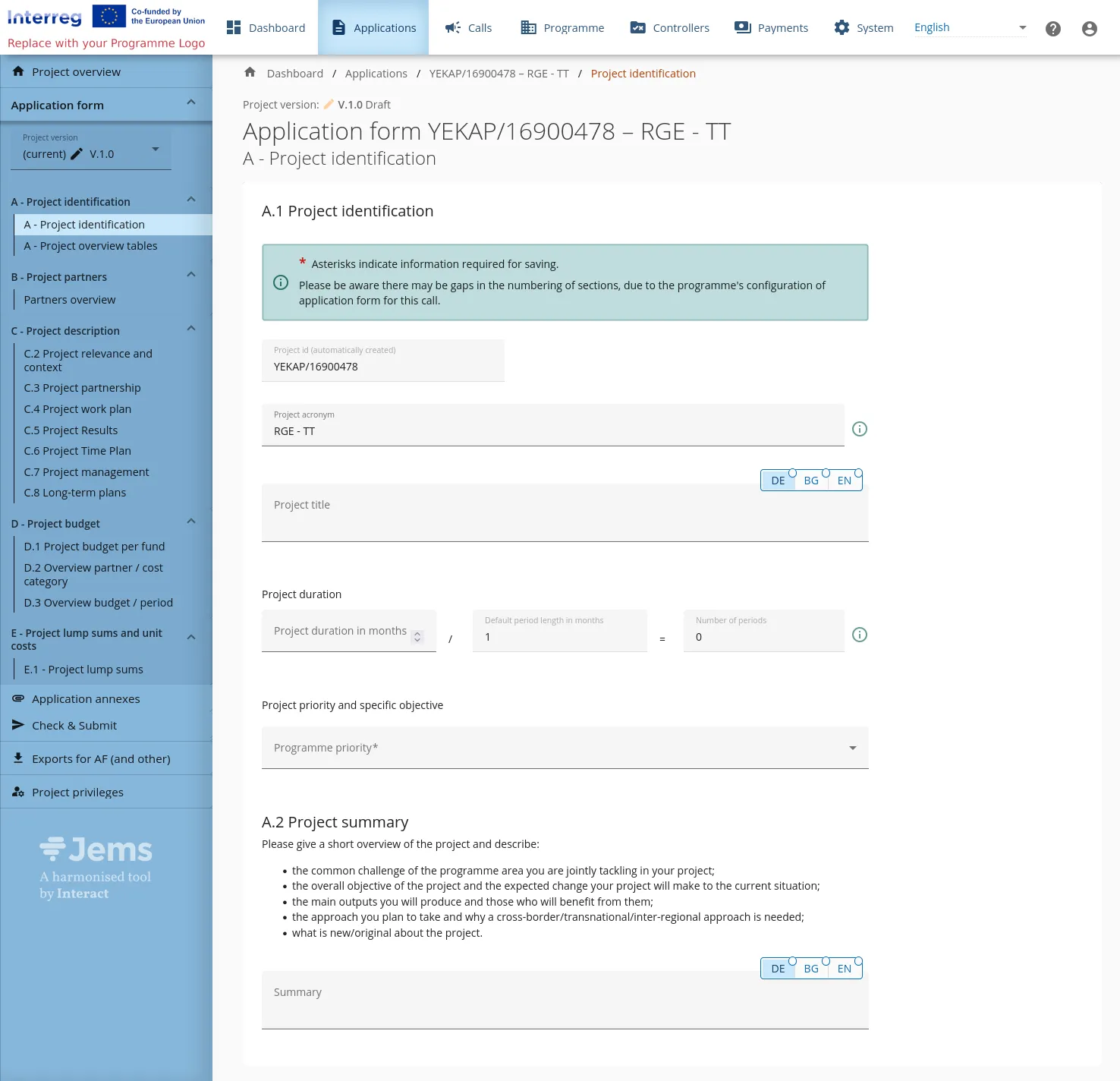This screenshot has height=1081, width=1120.
Task: Switch Project title language to DE
Action: pyautogui.click(x=778, y=481)
